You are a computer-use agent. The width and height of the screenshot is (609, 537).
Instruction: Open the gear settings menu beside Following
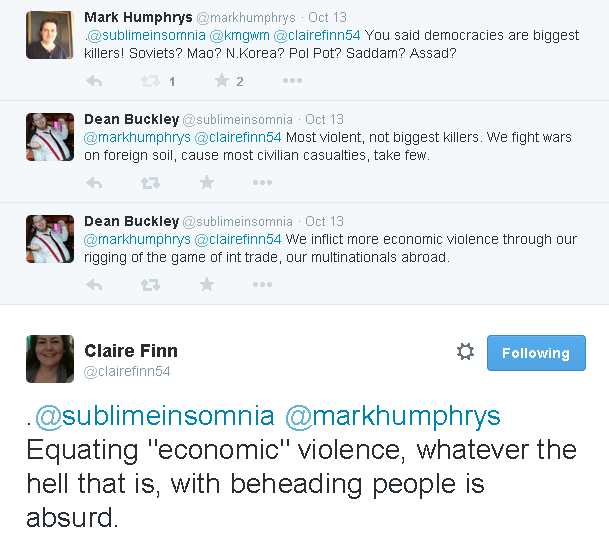465,352
